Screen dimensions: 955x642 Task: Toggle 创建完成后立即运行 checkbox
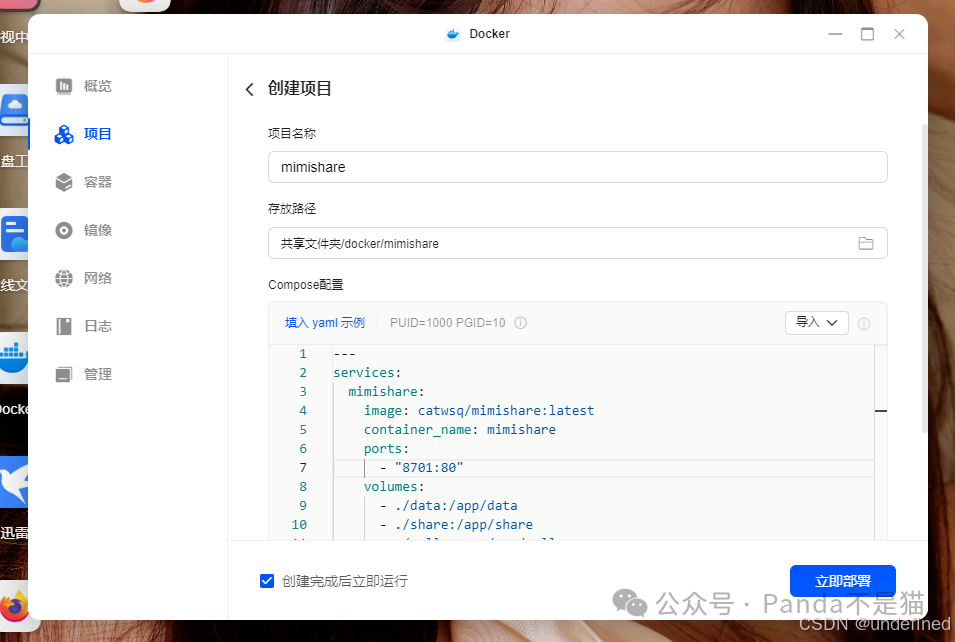pos(267,581)
